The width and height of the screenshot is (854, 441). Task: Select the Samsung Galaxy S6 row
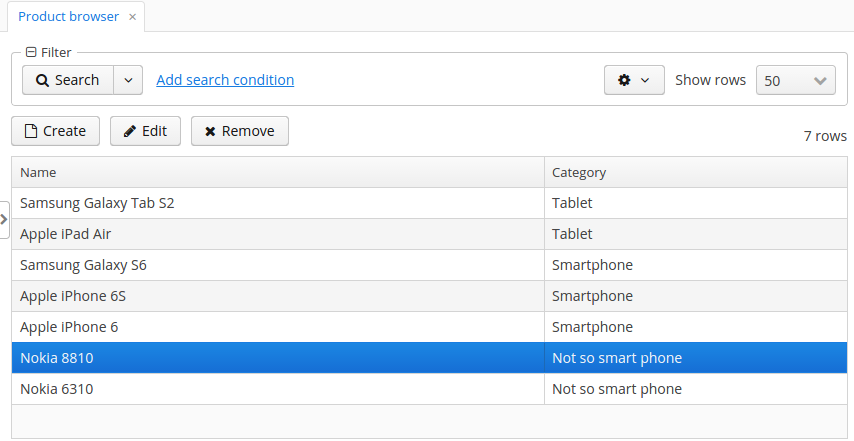[x=429, y=265]
